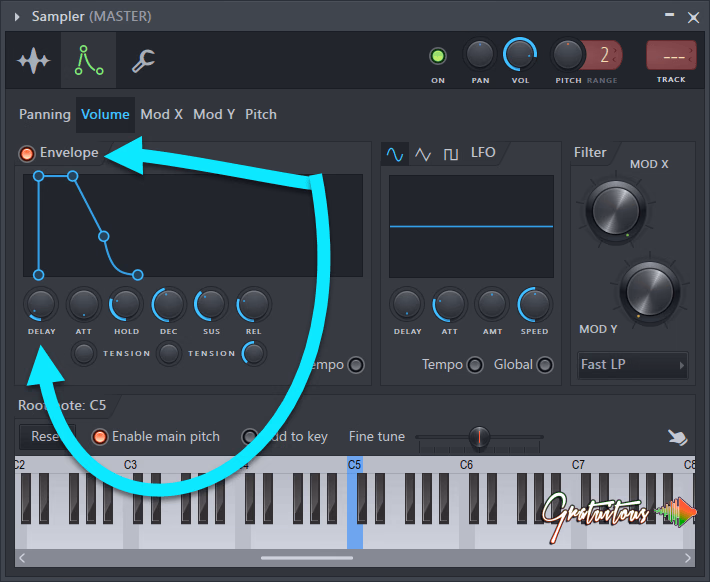
Task: Open the sample settings waveform tab
Action: click(33, 60)
